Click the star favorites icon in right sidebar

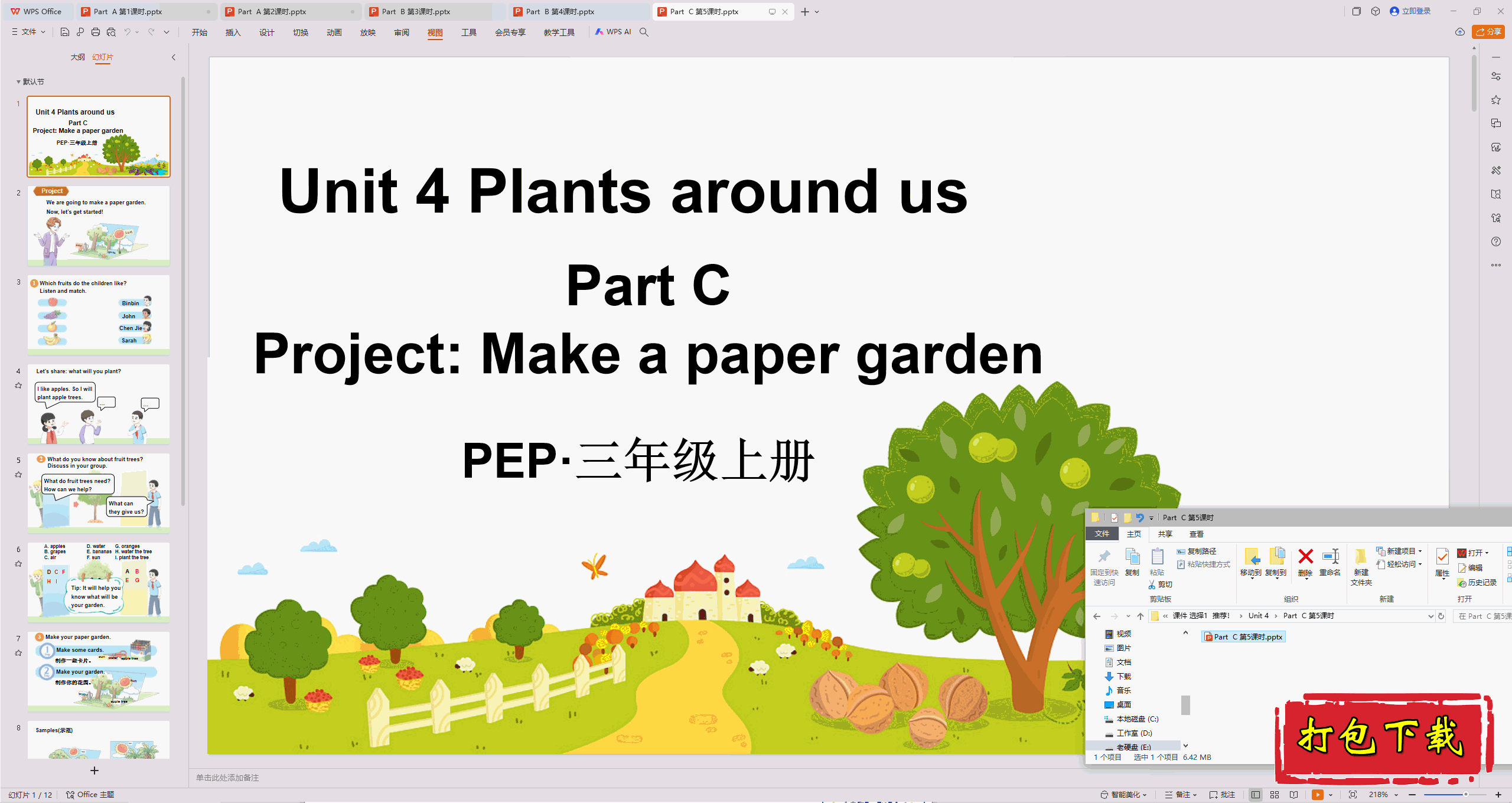(1496, 100)
